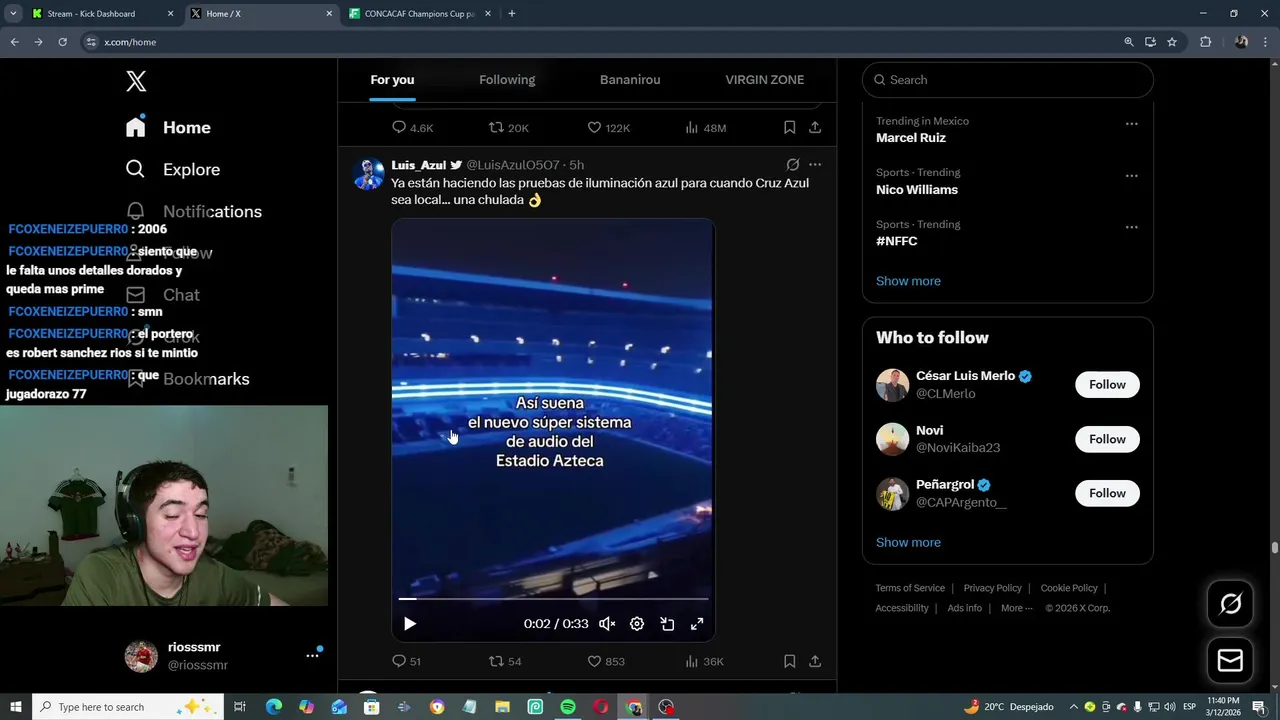Open Chrome extensions puzzle icon
Screen dimensions: 1280x720
pyautogui.click(x=1205, y=42)
